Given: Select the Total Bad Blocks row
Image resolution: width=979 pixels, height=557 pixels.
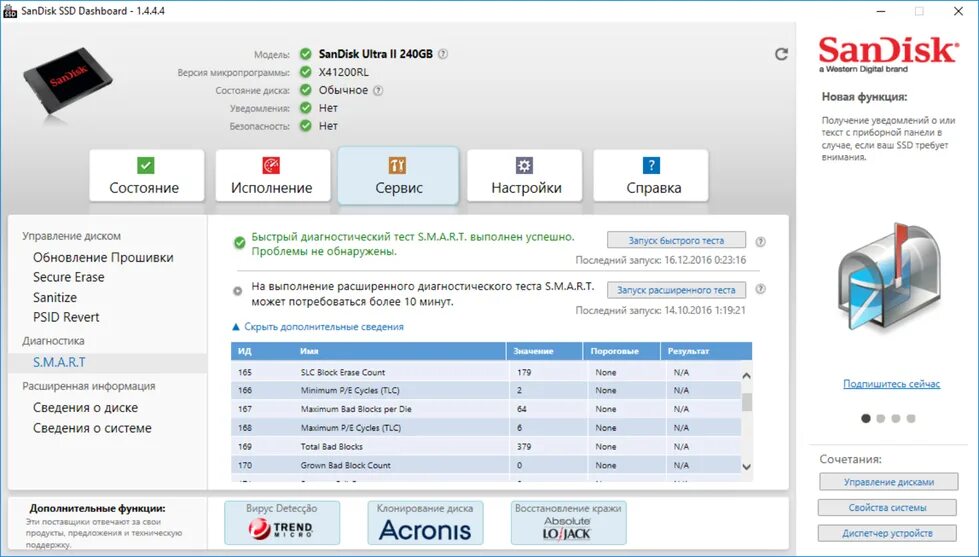Looking at the screenshot, I should point(486,446).
